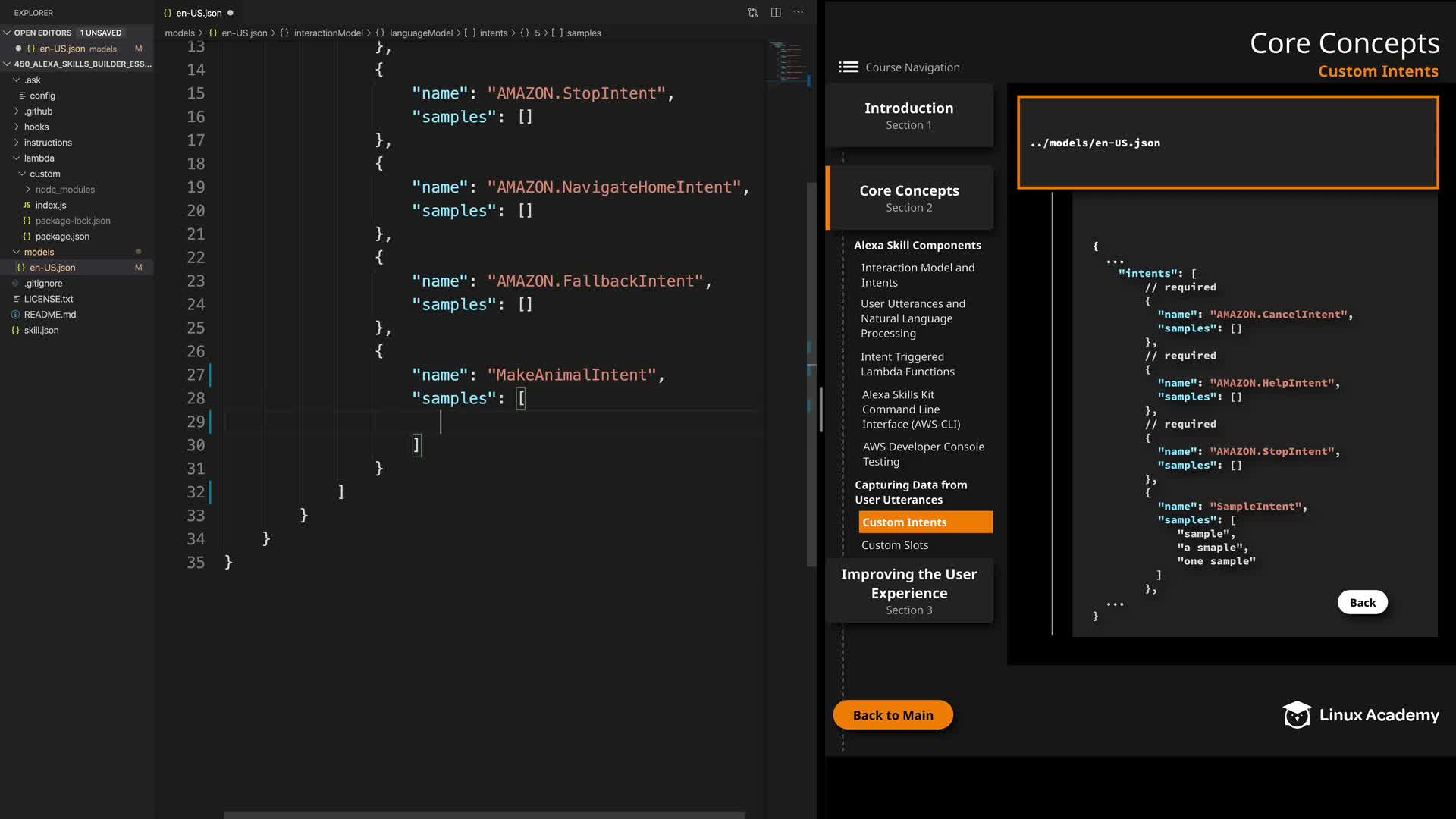This screenshot has height=819, width=1456.
Task: Collapse the Open Editors section
Action: (x=7, y=33)
